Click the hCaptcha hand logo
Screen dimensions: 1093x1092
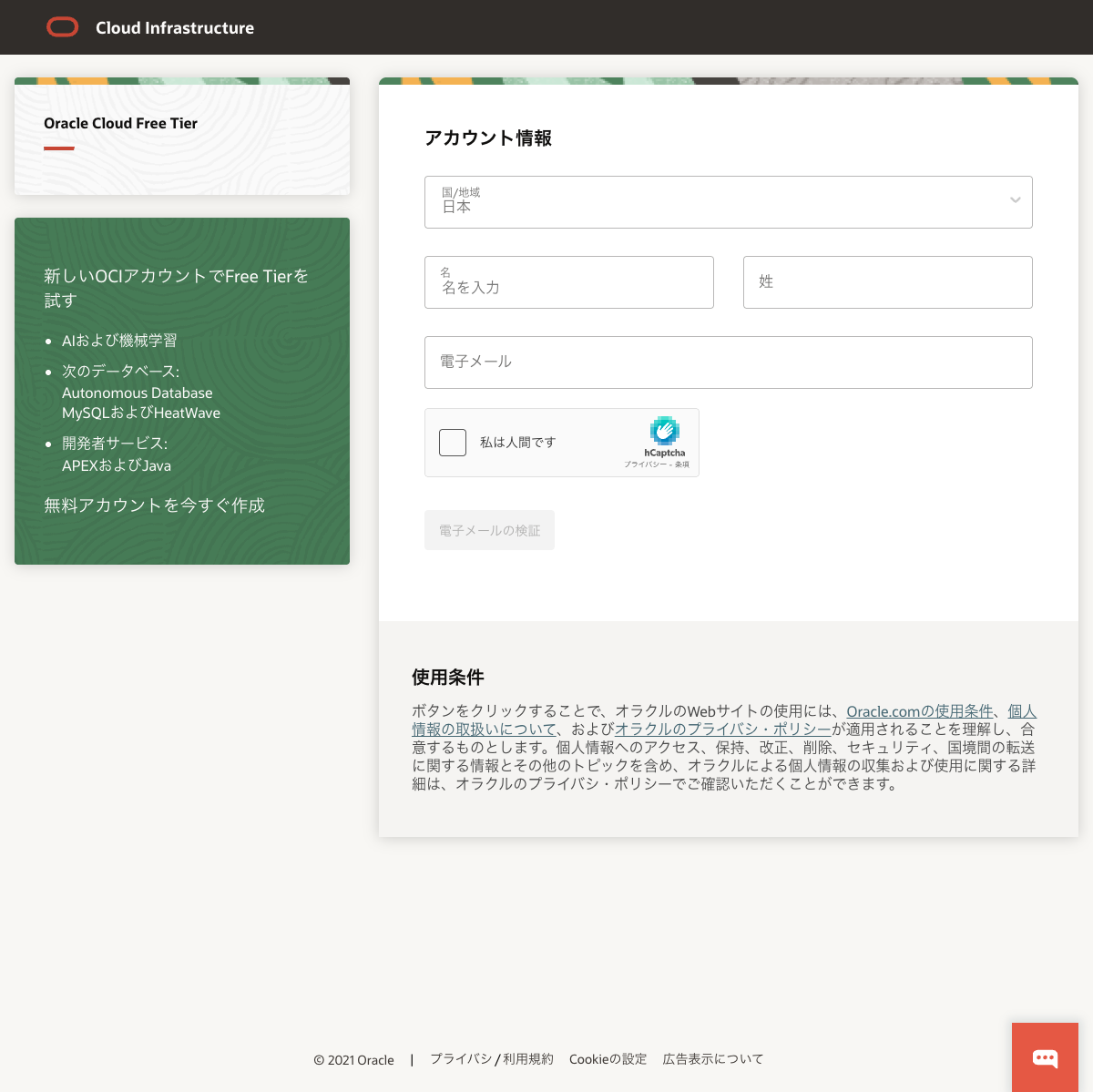665,431
